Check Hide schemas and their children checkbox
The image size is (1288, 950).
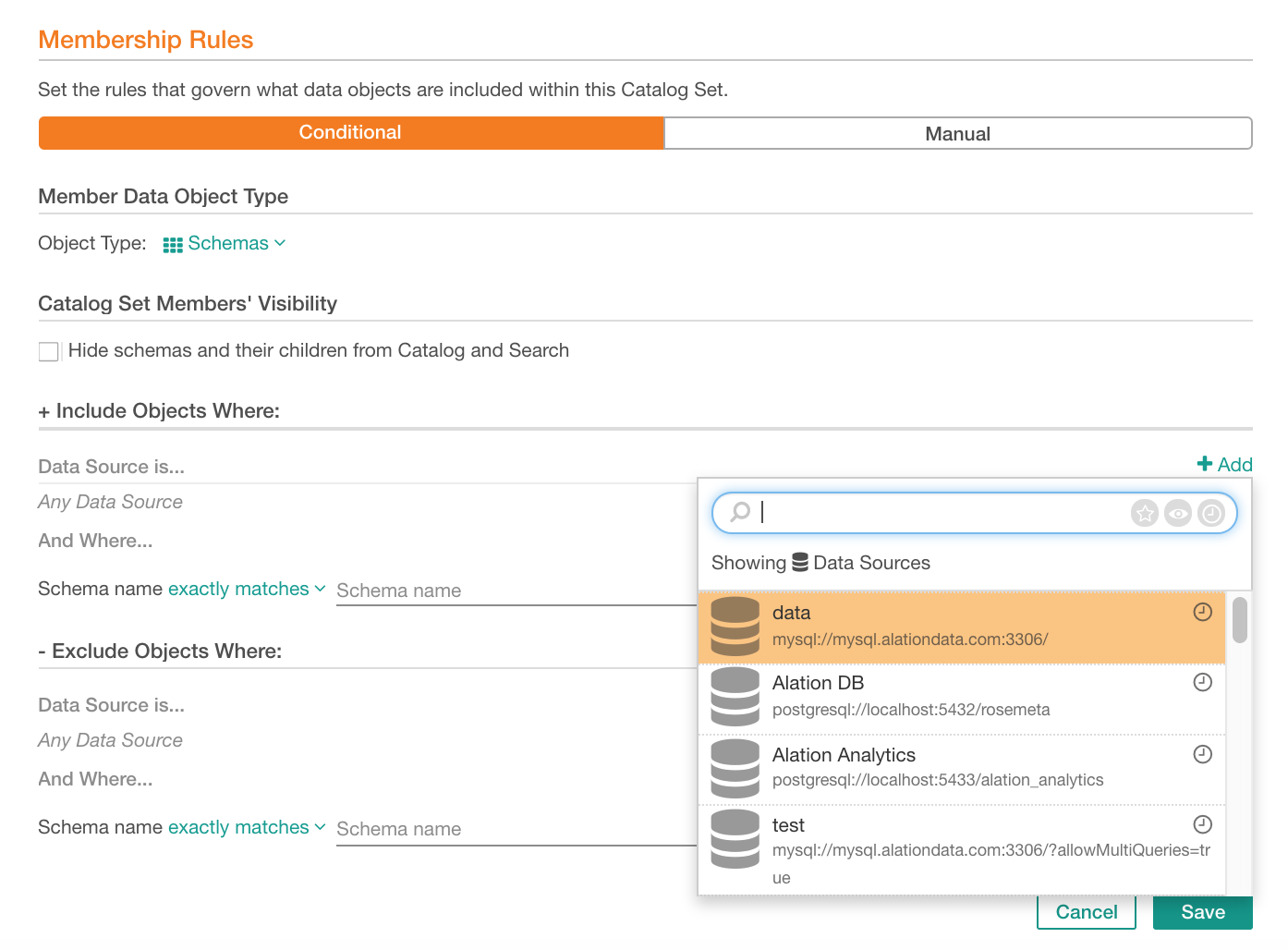point(49,351)
